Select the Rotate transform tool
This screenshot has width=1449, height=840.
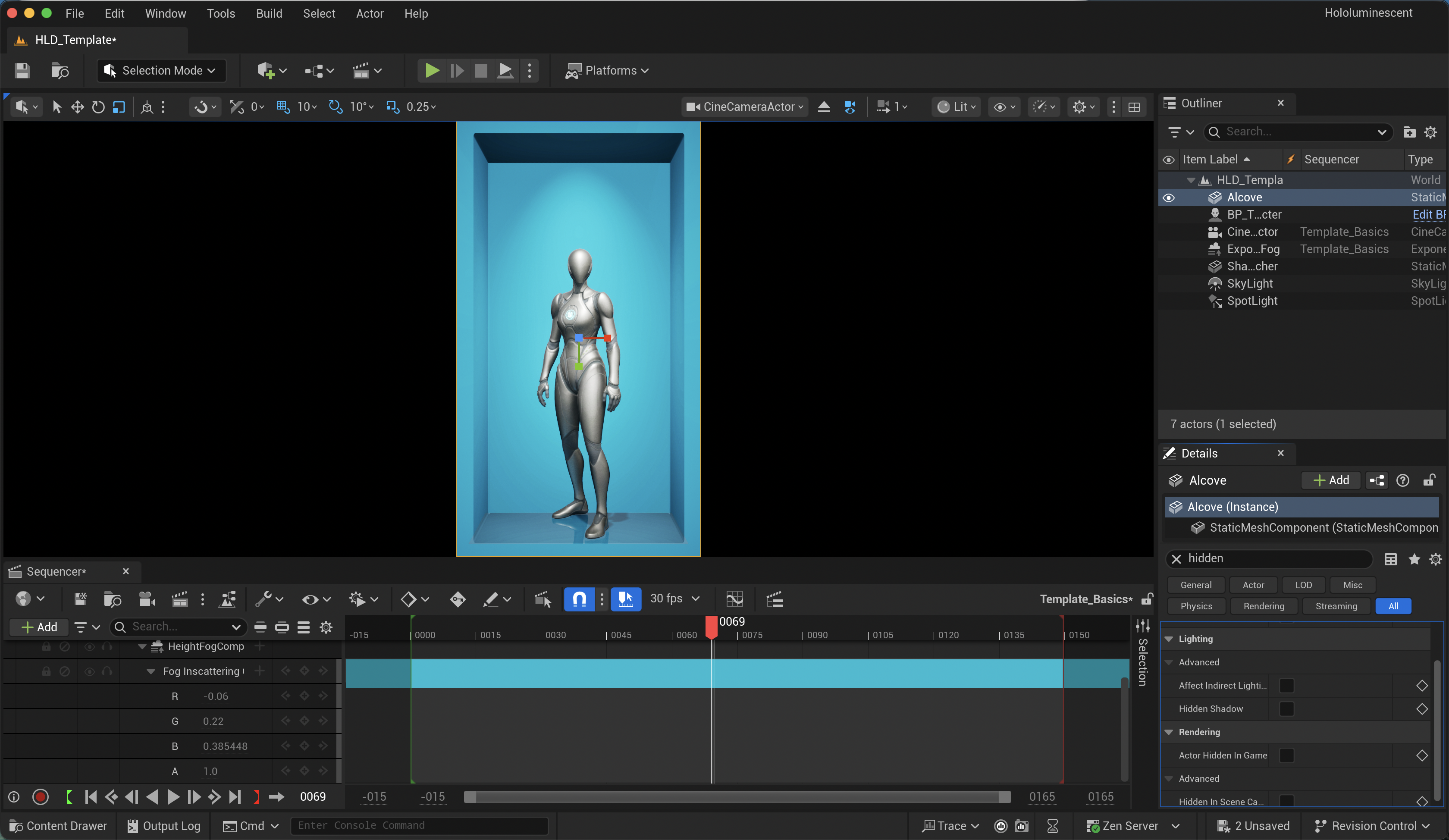coord(98,107)
